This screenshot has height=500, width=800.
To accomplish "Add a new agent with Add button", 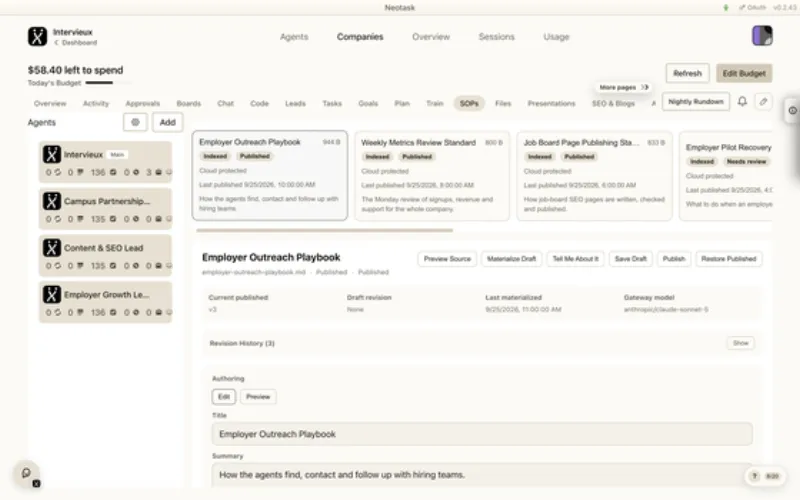I will pos(167,122).
